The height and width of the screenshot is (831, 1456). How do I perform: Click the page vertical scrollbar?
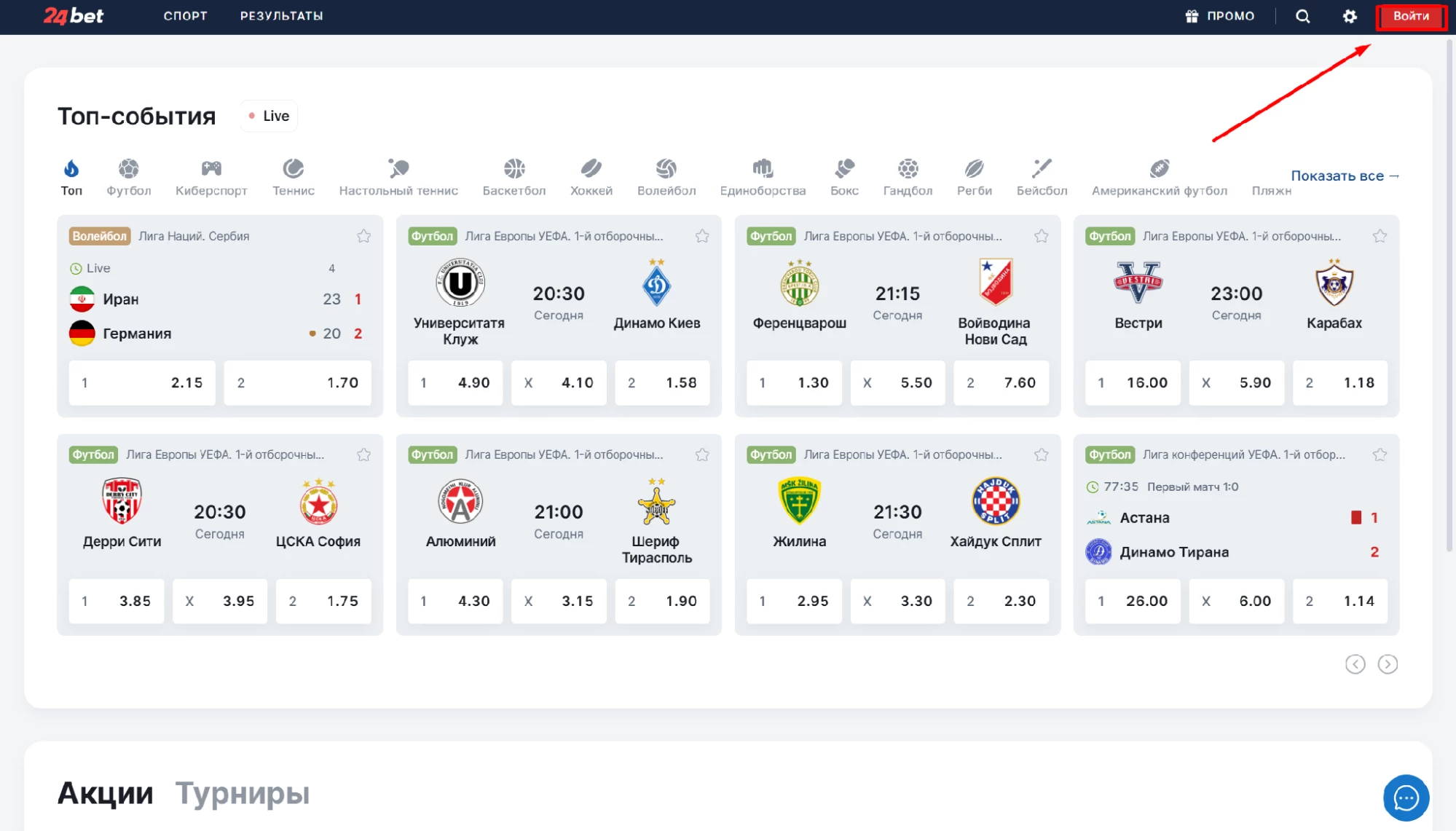[1449, 291]
